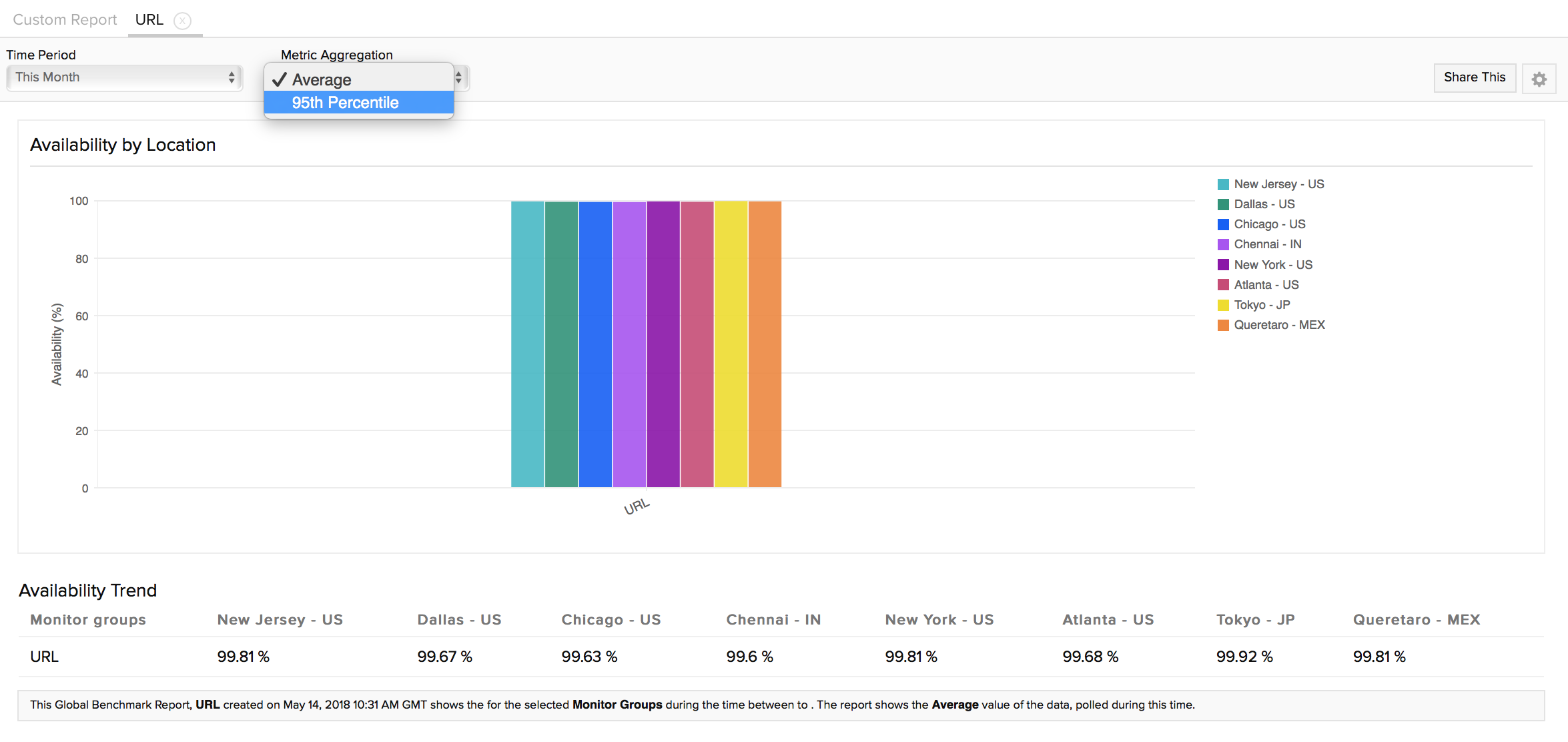This screenshot has height=742, width=1568.
Task: Click the orange Queretaro bar in the chart
Action: pos(765,344)
